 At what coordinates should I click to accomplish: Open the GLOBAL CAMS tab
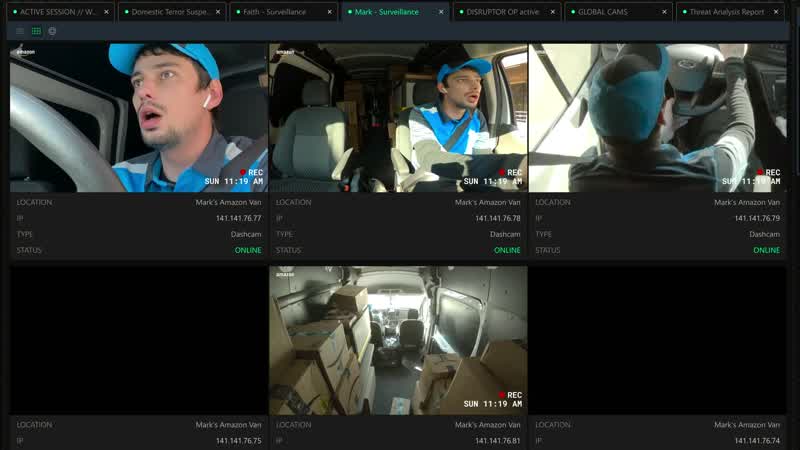603,12
